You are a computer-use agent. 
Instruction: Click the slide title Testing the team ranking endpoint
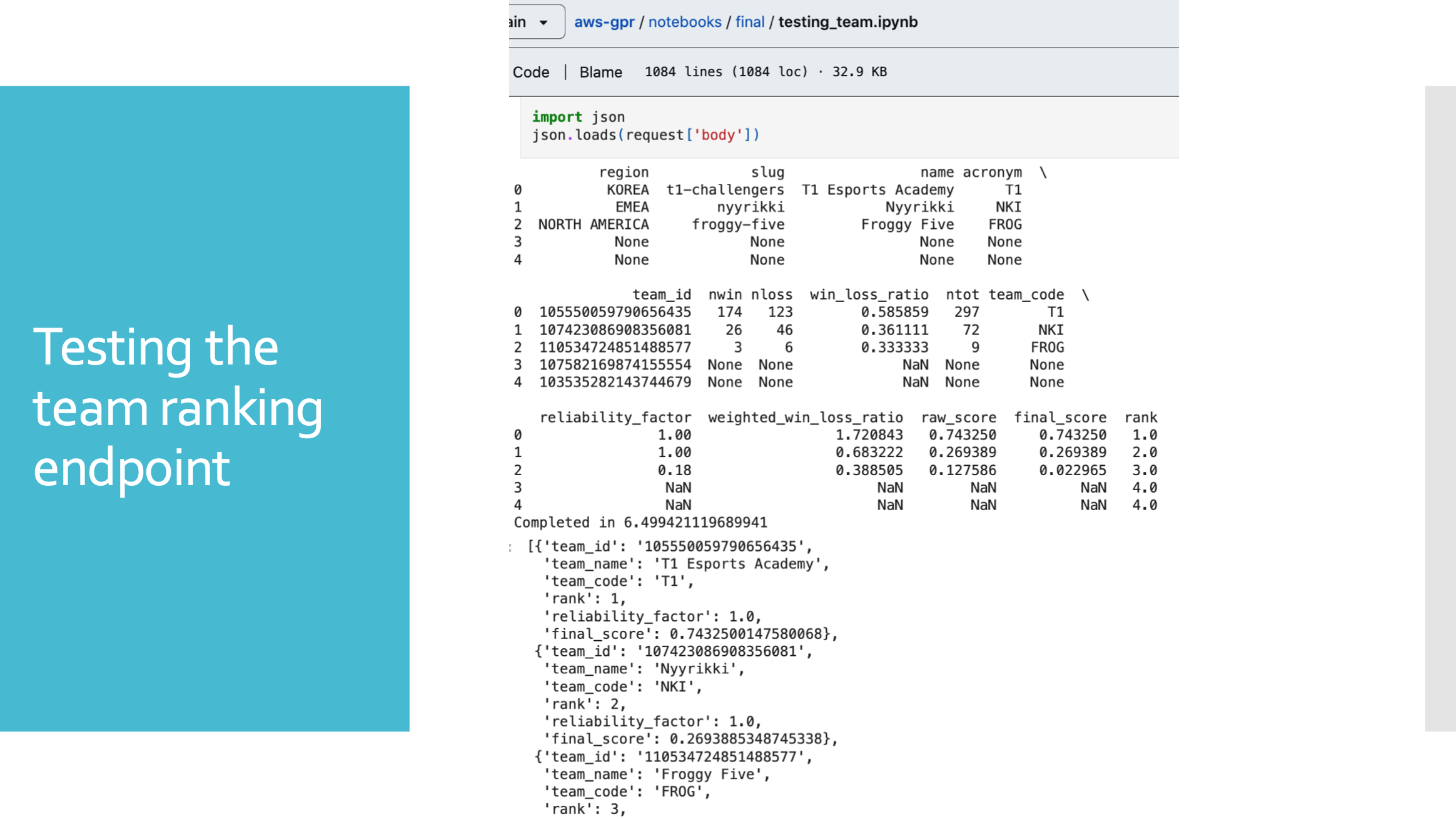[178, 407]
